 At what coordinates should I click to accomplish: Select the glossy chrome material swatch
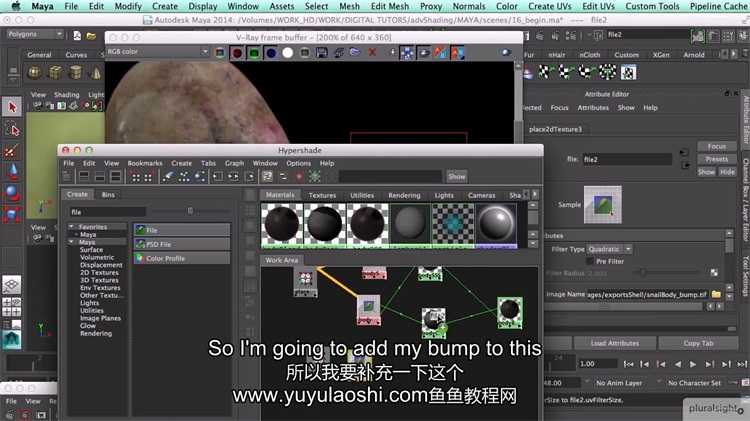coord(496,224)
